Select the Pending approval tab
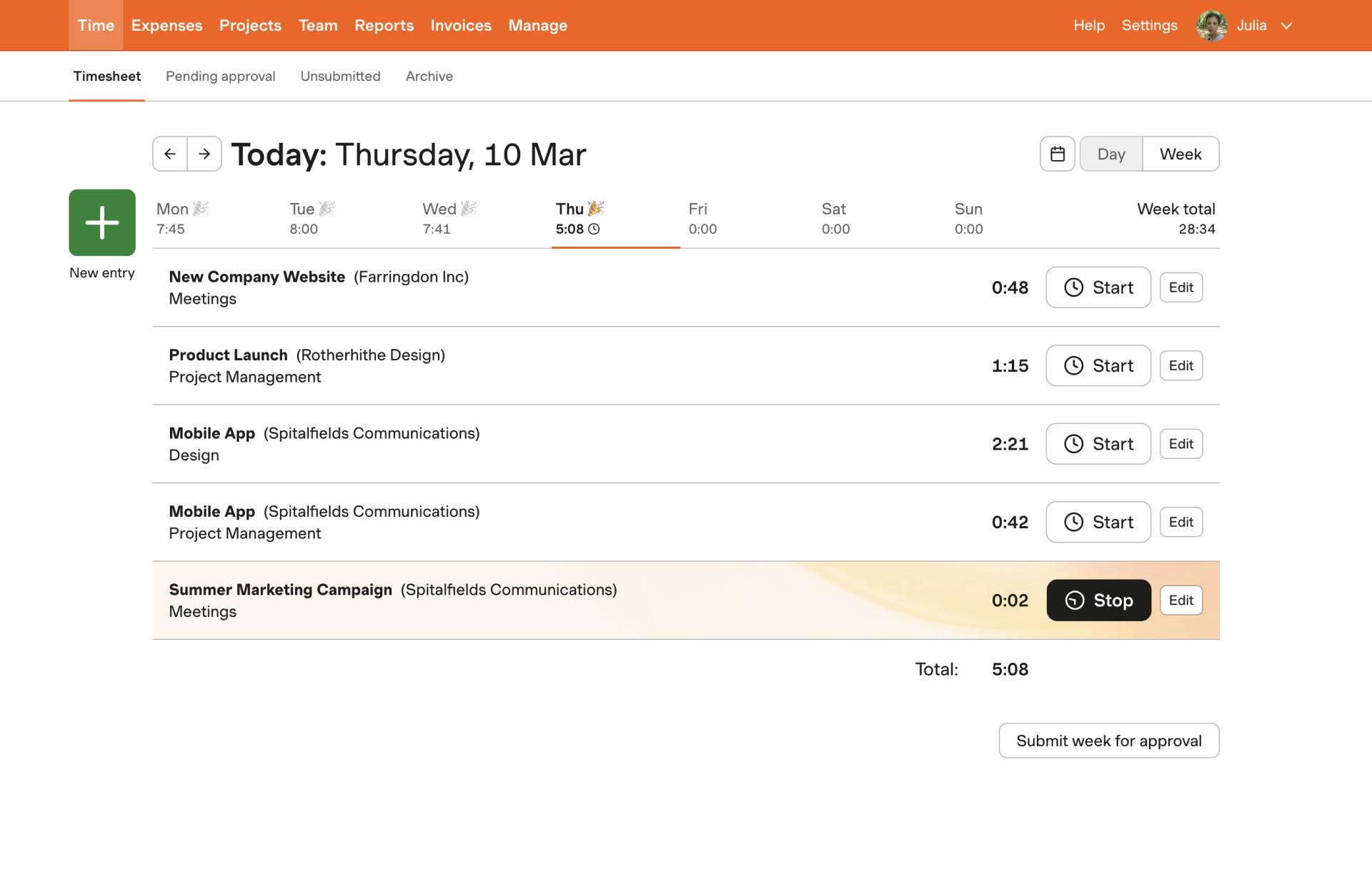Viewport: 1372px width, 885px height. pyautogui.click(x=220, y=76)
